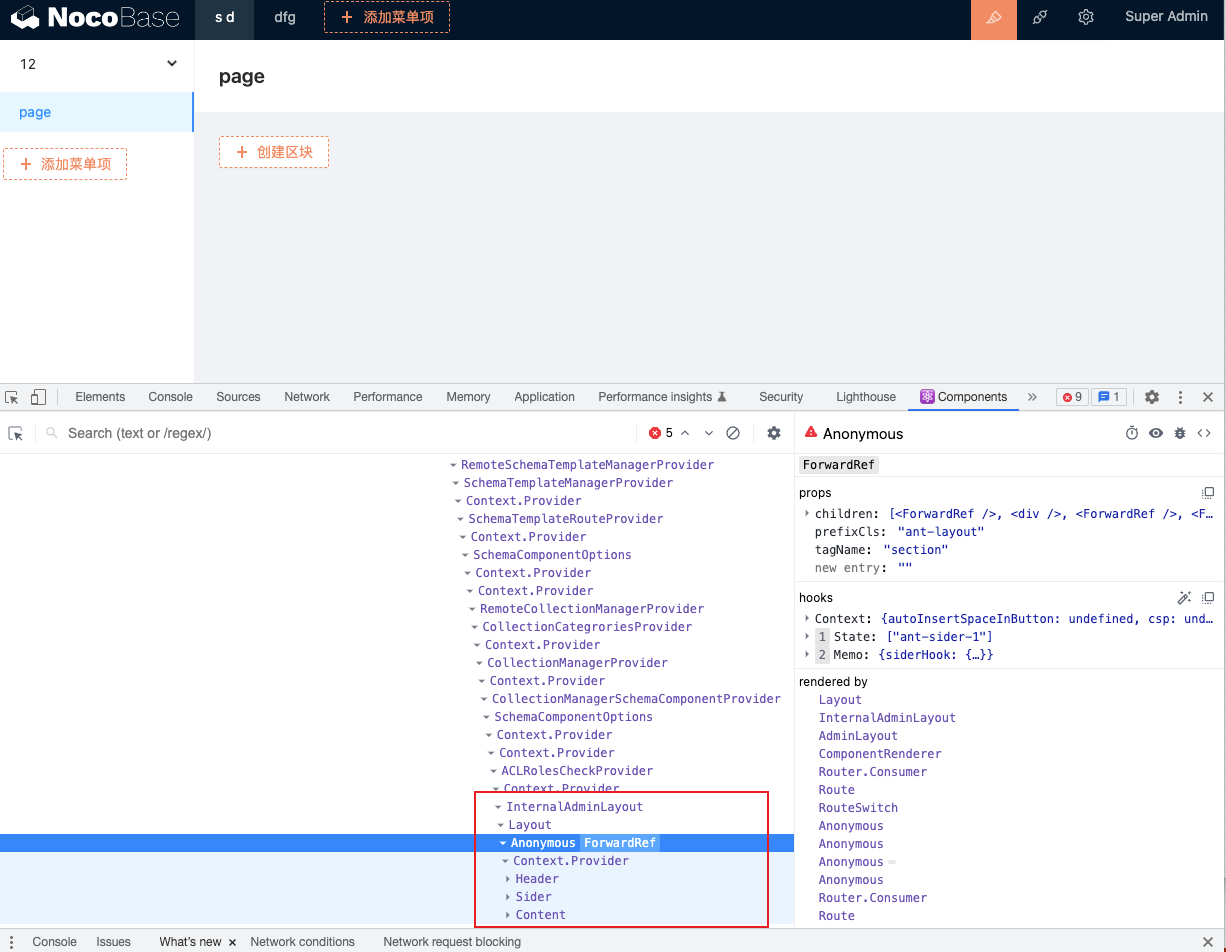Click AdminLayout in rendered by list
This screenshot has height=952, width=1226.
click(857, 736)
